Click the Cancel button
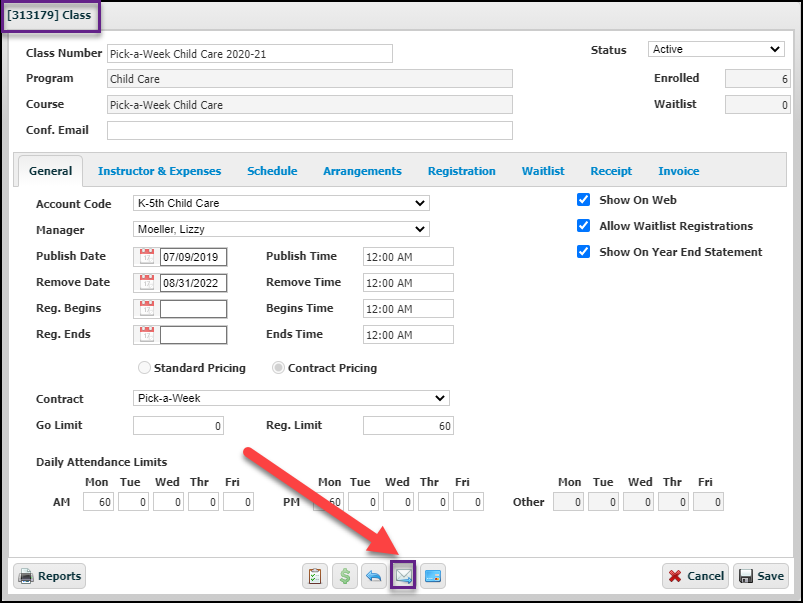This screenshot has width=803, height=603. tap(695, 576)
